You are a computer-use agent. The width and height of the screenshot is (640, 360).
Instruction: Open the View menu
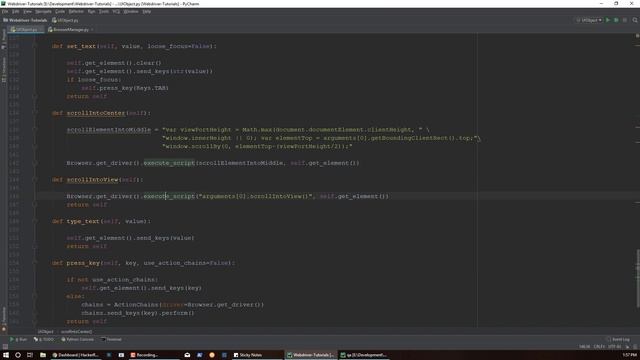(x=27, y=11)
